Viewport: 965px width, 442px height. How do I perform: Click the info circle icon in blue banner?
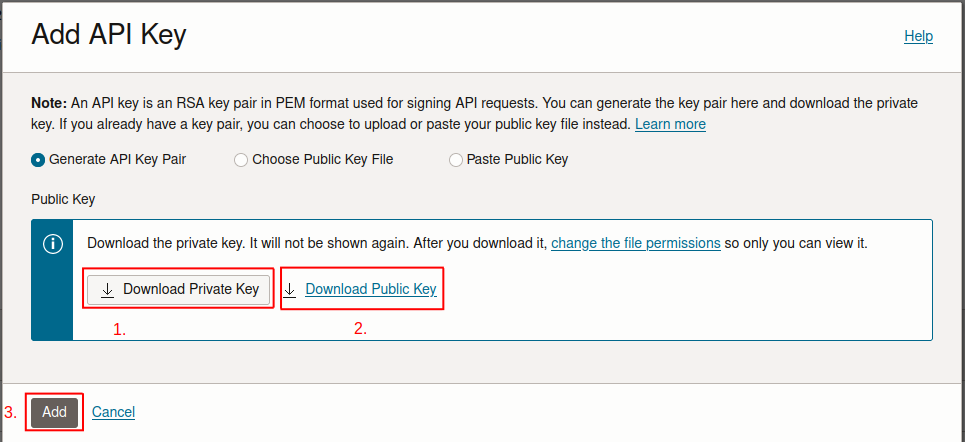(x=52, y=244)
